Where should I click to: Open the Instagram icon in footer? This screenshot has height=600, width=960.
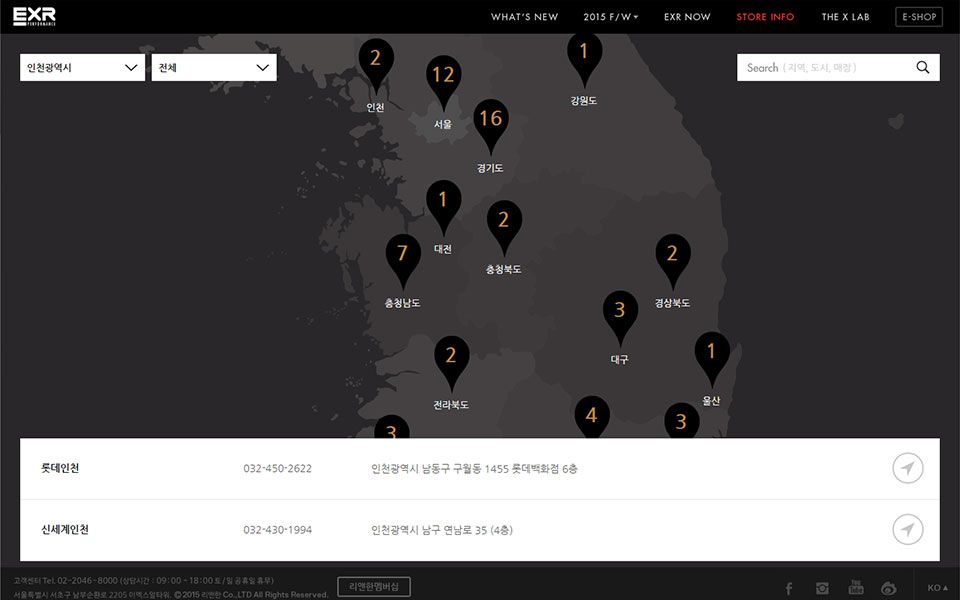[x=822, y=588]
